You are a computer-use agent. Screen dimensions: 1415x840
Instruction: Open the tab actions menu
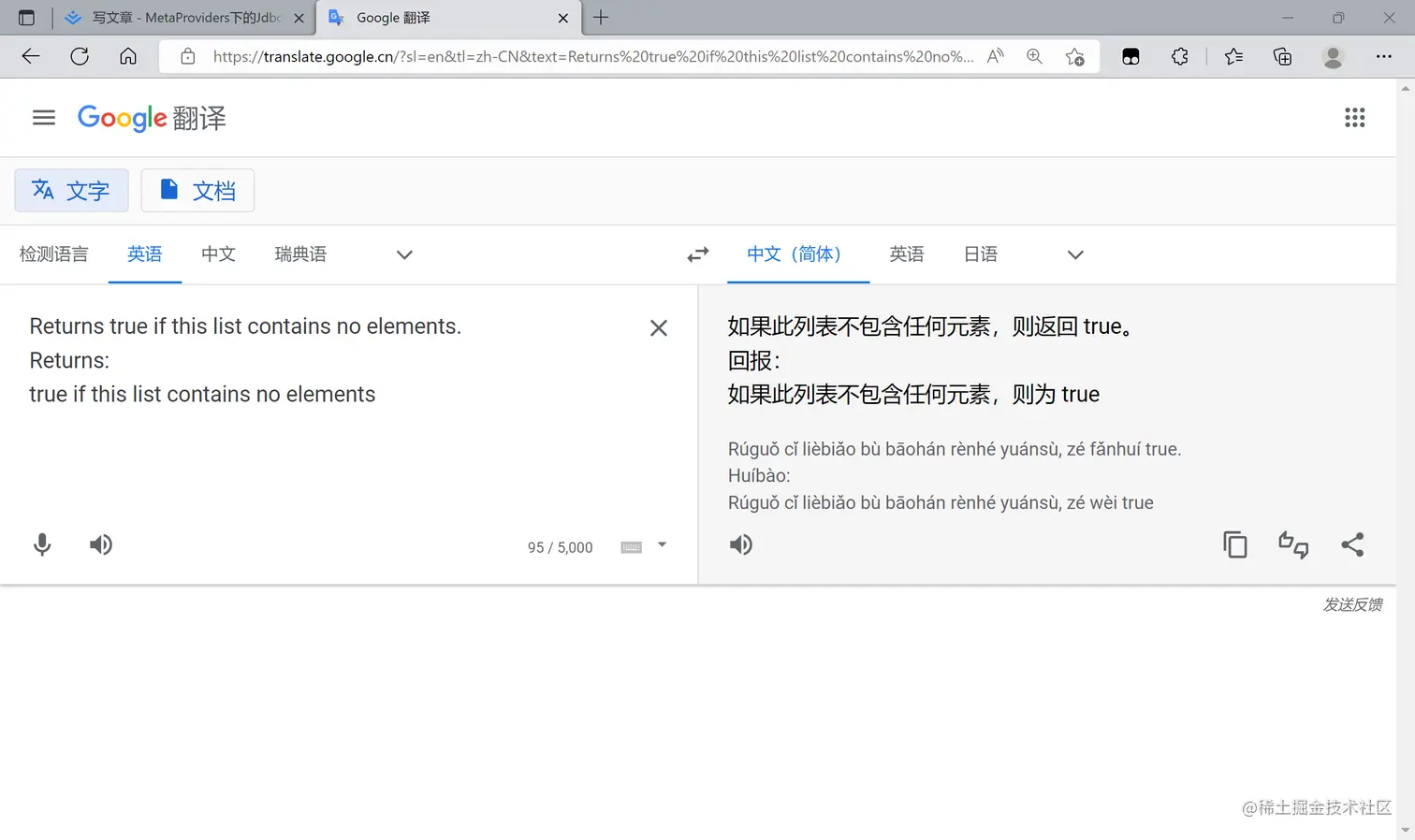point(26,18)
